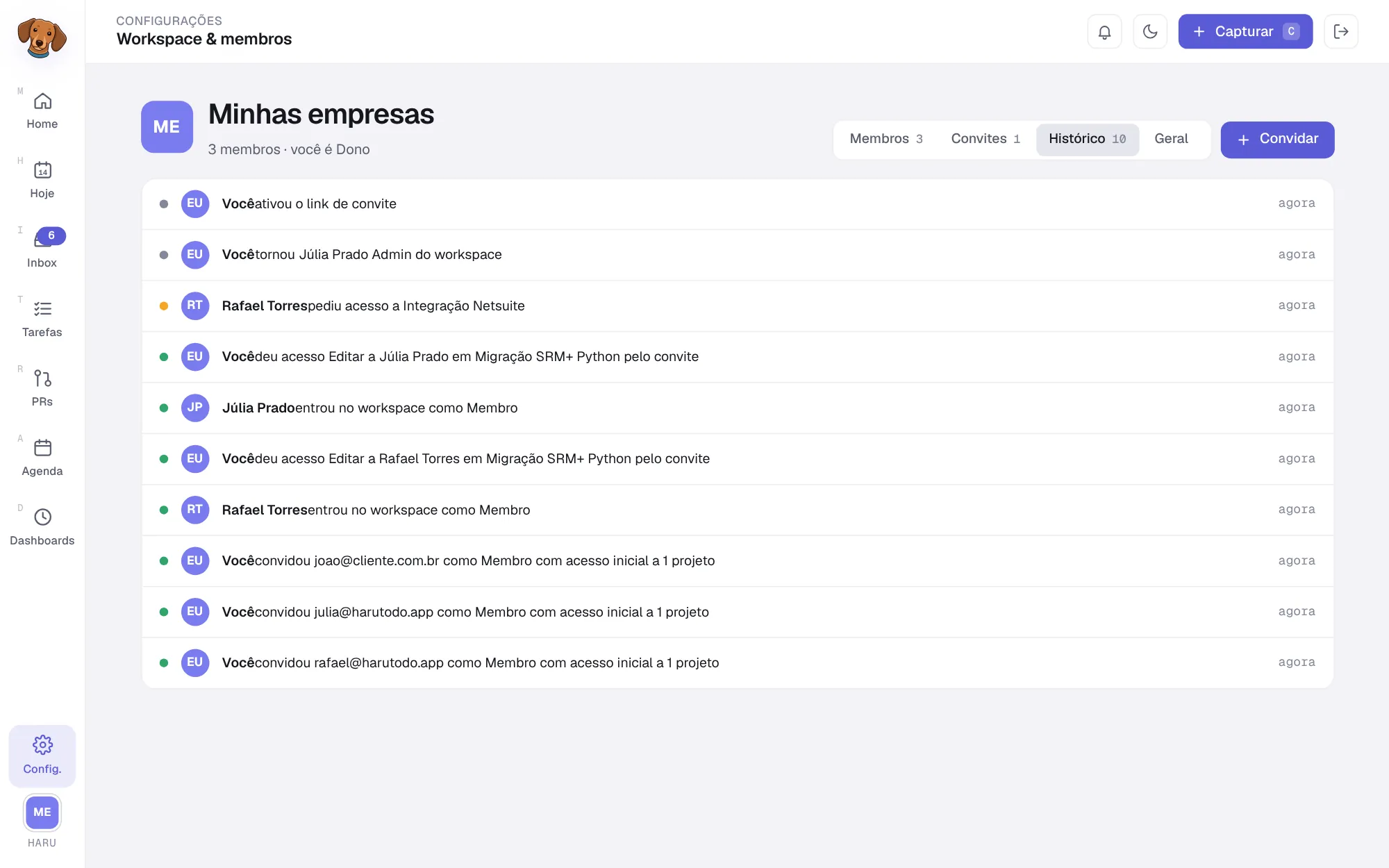The width and height of the screenshot is (1389, 868).
Task: Click the 'Minhas empresas' heading
Action: 321,115
